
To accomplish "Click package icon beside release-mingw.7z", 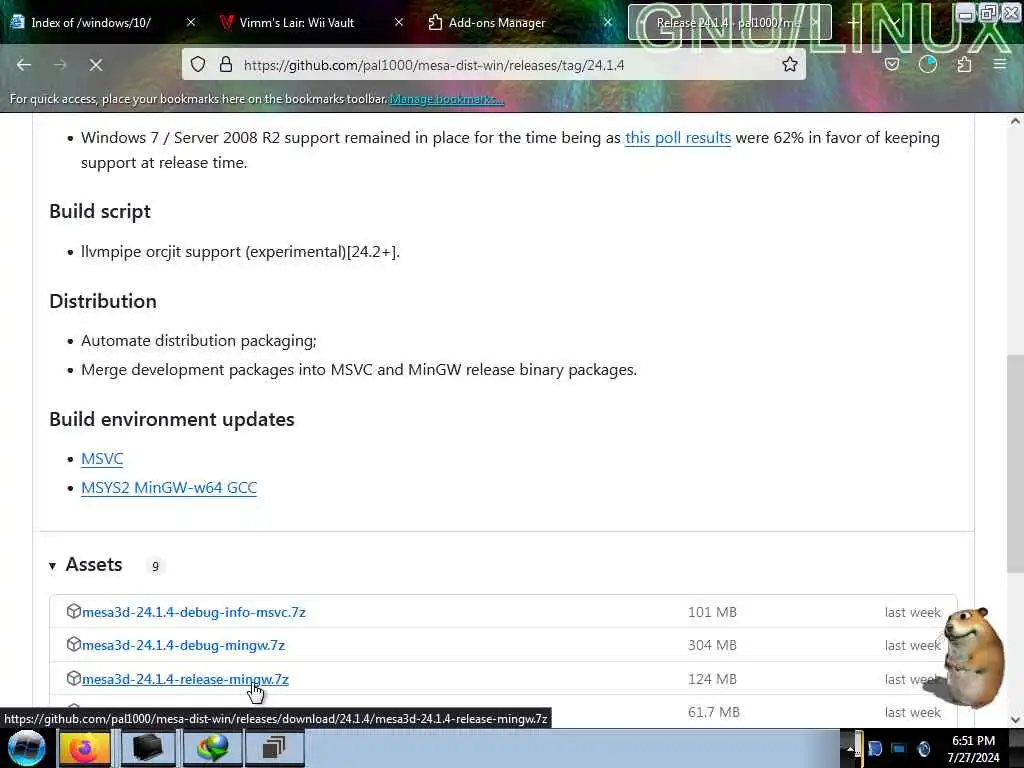I will click(x=74, y=678).
